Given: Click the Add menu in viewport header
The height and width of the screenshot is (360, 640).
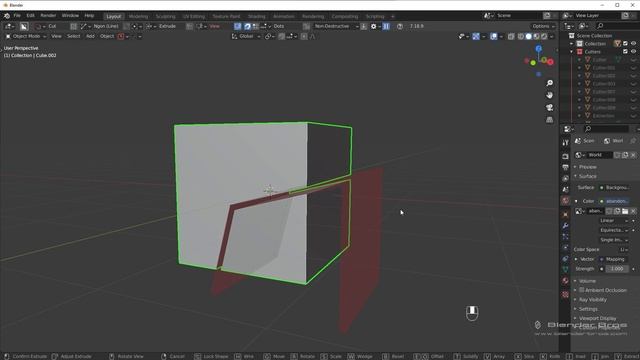Looking at the screenshot, I should click(90, 36).
